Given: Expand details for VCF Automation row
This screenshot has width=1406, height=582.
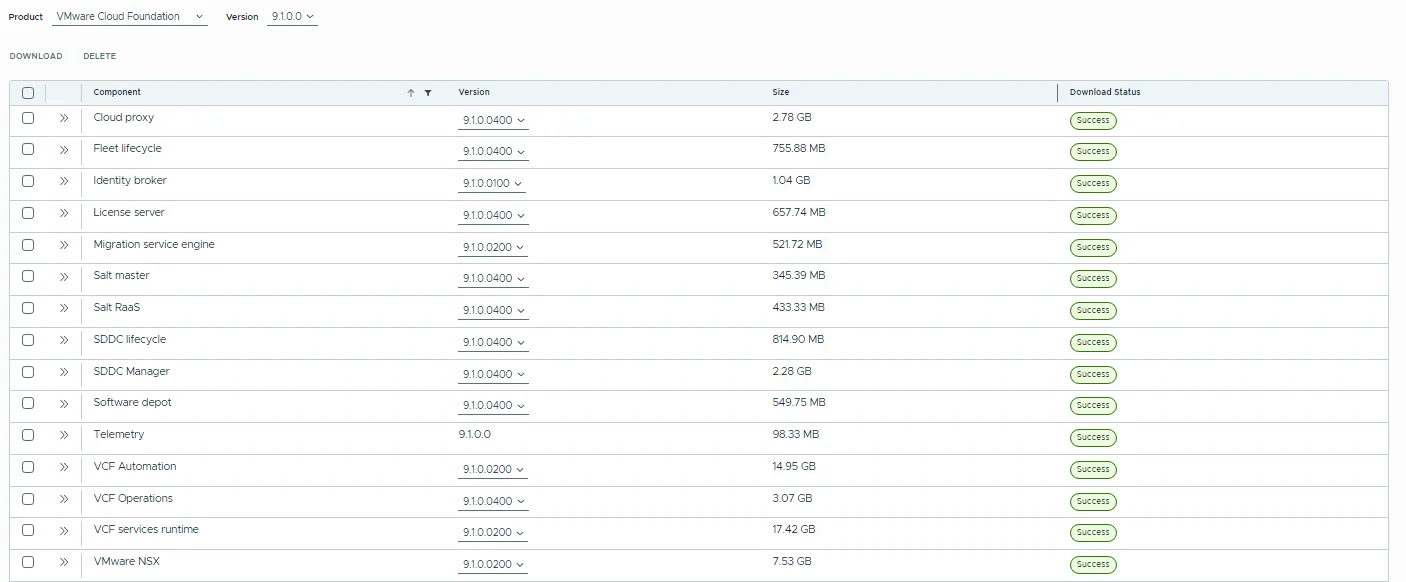Looking at the screenshot, I should pos(64,467).
